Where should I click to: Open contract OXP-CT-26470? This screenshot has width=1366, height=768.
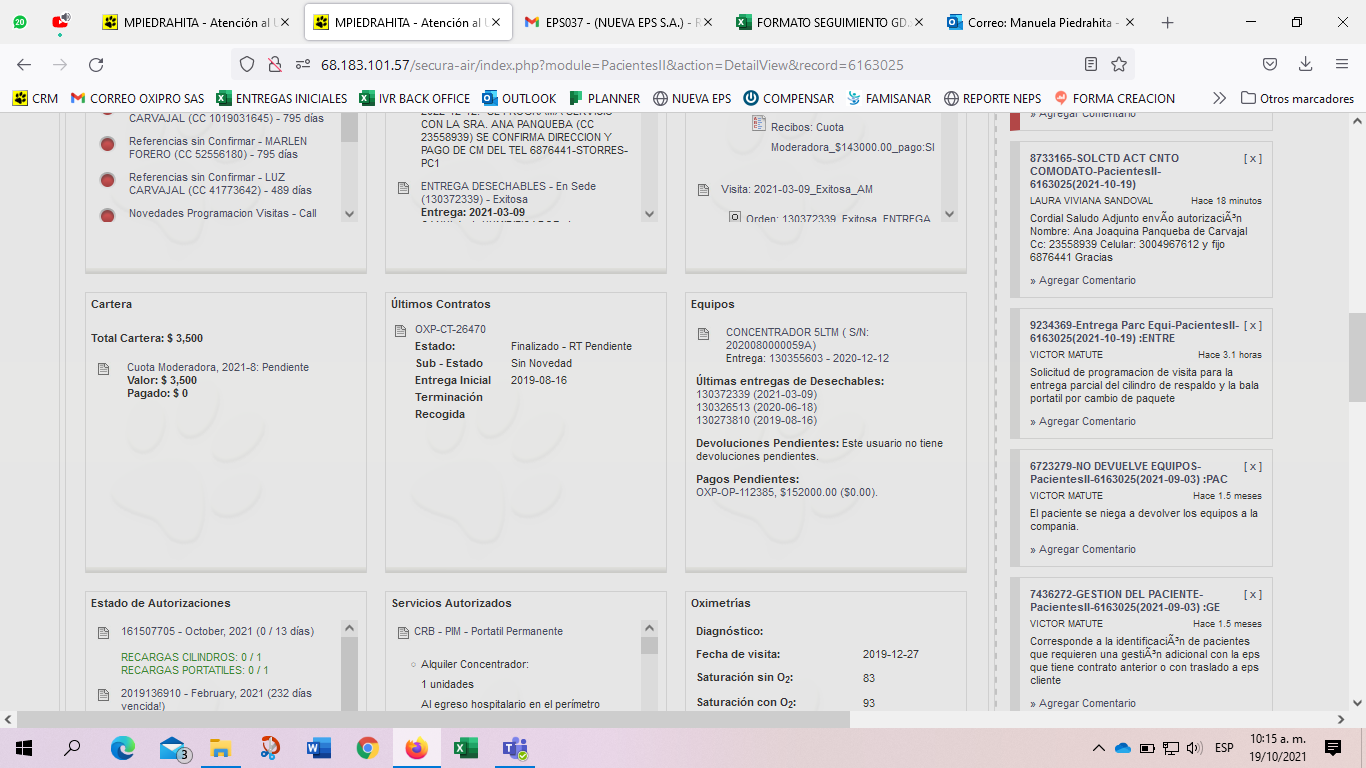pos(450,329)
